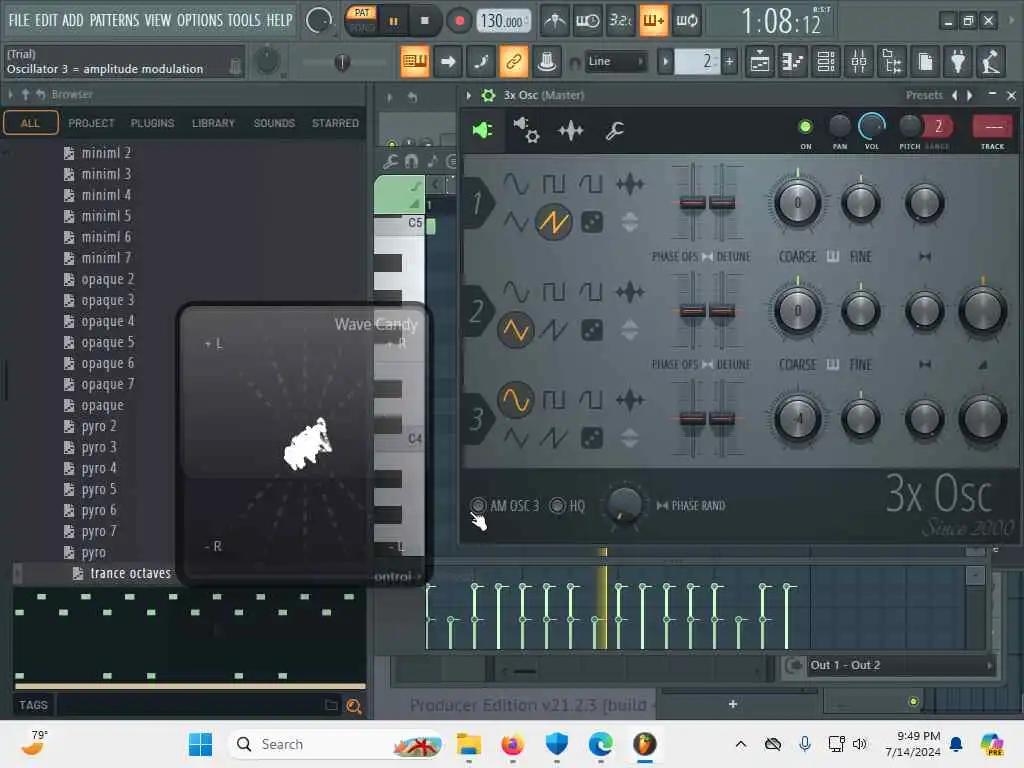This screenshot has height=768, width=1024.
Task: Toggle the HQ high quality option
Action: pyautogui.click(x=557, y=505)
